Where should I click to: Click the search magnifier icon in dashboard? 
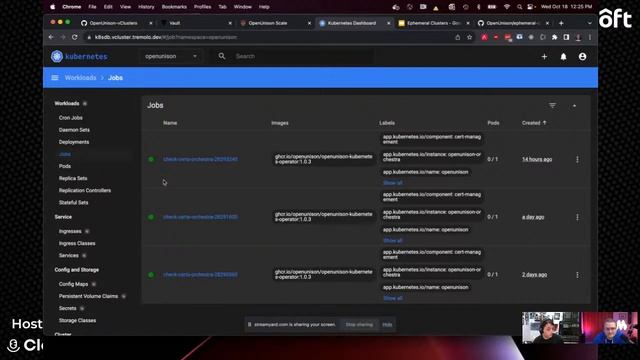222,56
